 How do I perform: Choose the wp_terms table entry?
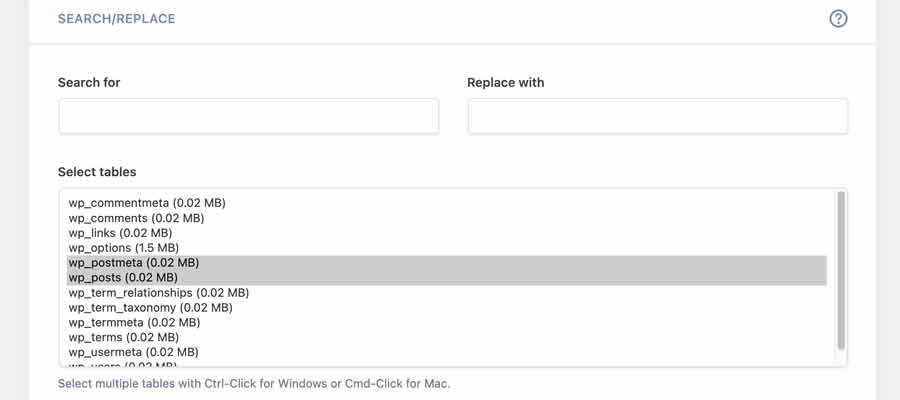123,338
